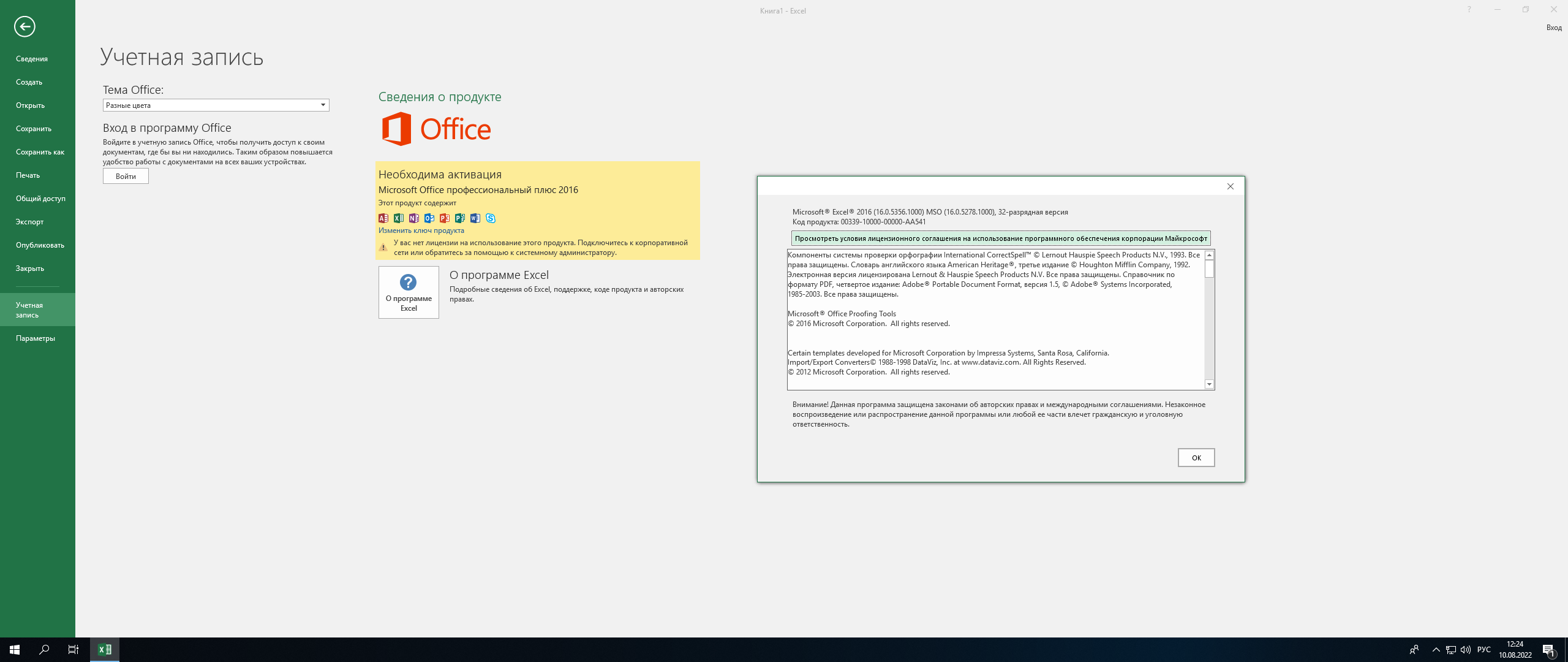Click Microsoft Office Proofing Tools text
1568x662 pixels.
point(842,314)
